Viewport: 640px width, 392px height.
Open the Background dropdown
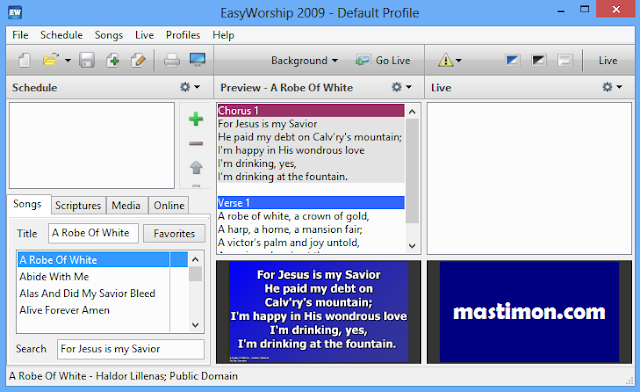[304, 60]
